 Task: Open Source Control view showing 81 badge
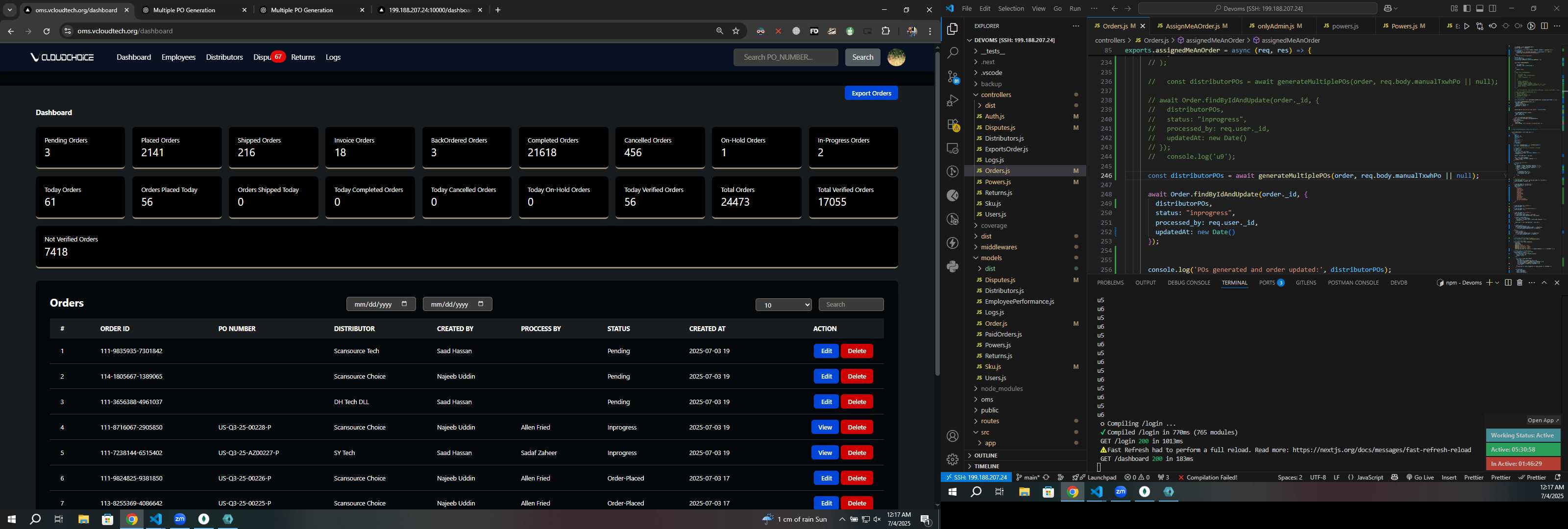953,77
